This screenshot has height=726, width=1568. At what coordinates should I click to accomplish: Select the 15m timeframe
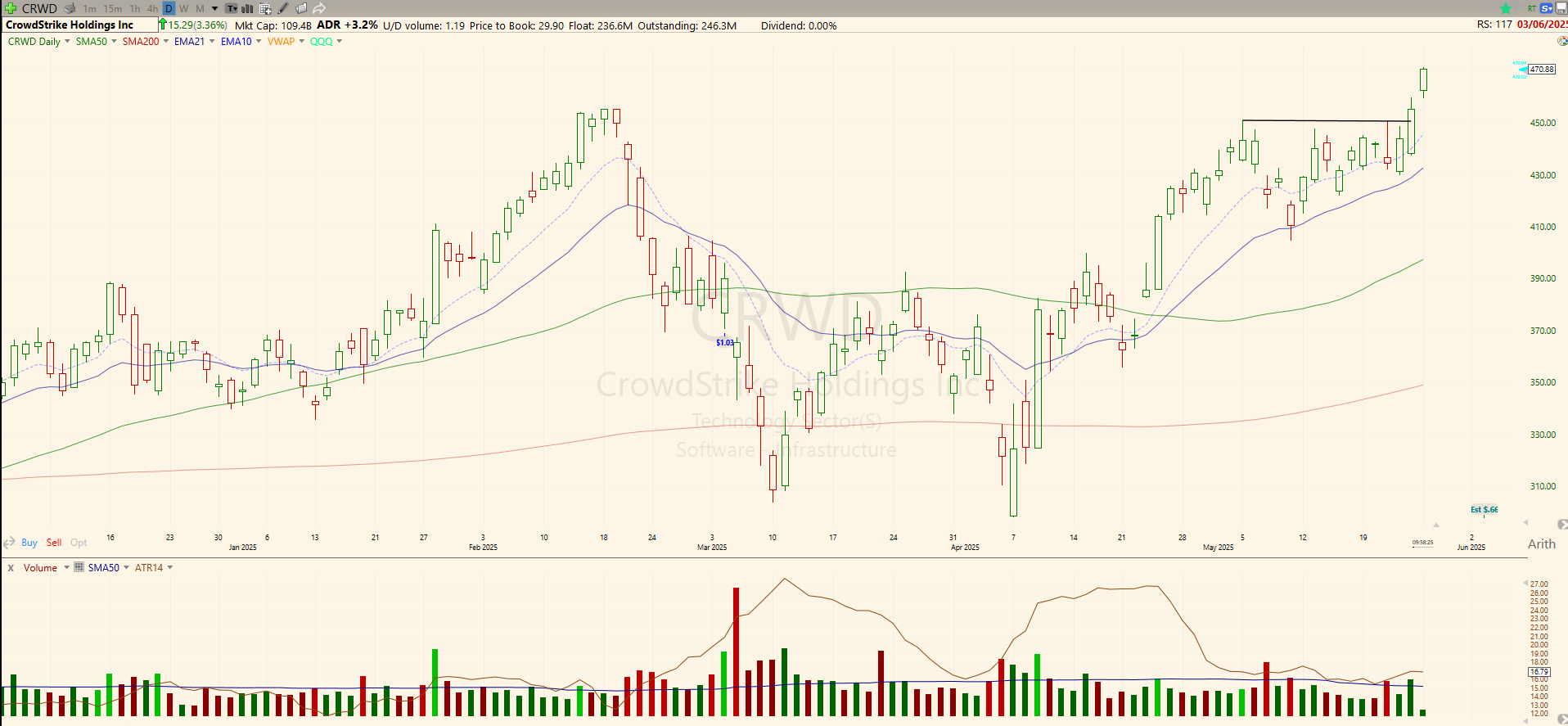click(113, 8)
